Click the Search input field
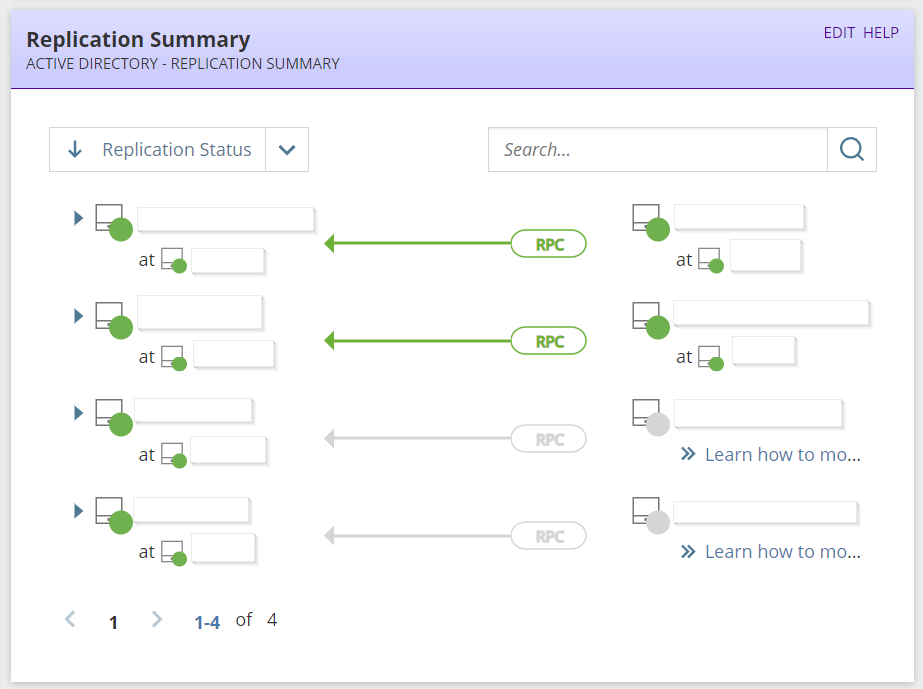 pos(657,150)
